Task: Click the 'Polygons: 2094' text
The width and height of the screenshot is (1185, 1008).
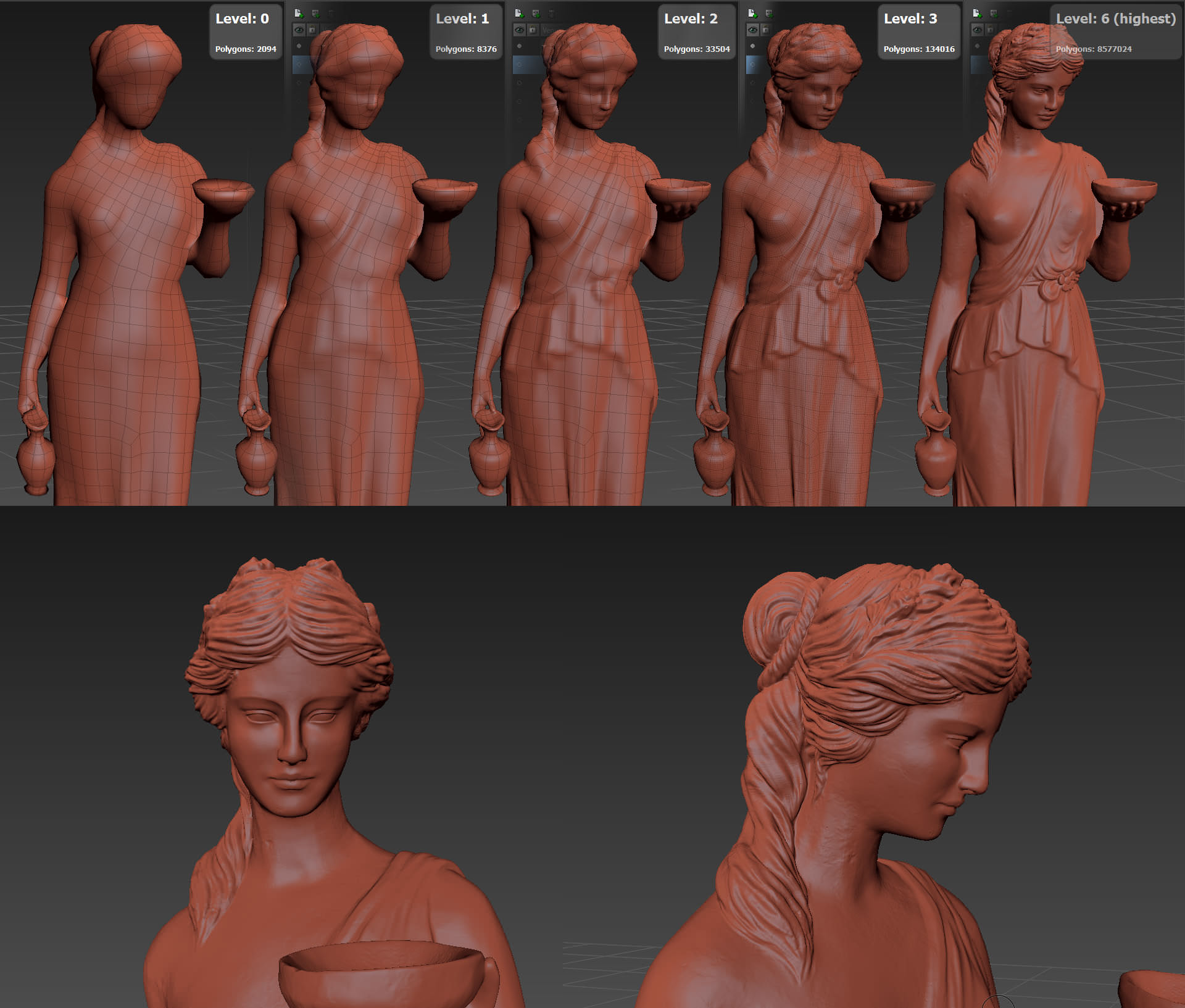Action: click(x=246, y=49)
